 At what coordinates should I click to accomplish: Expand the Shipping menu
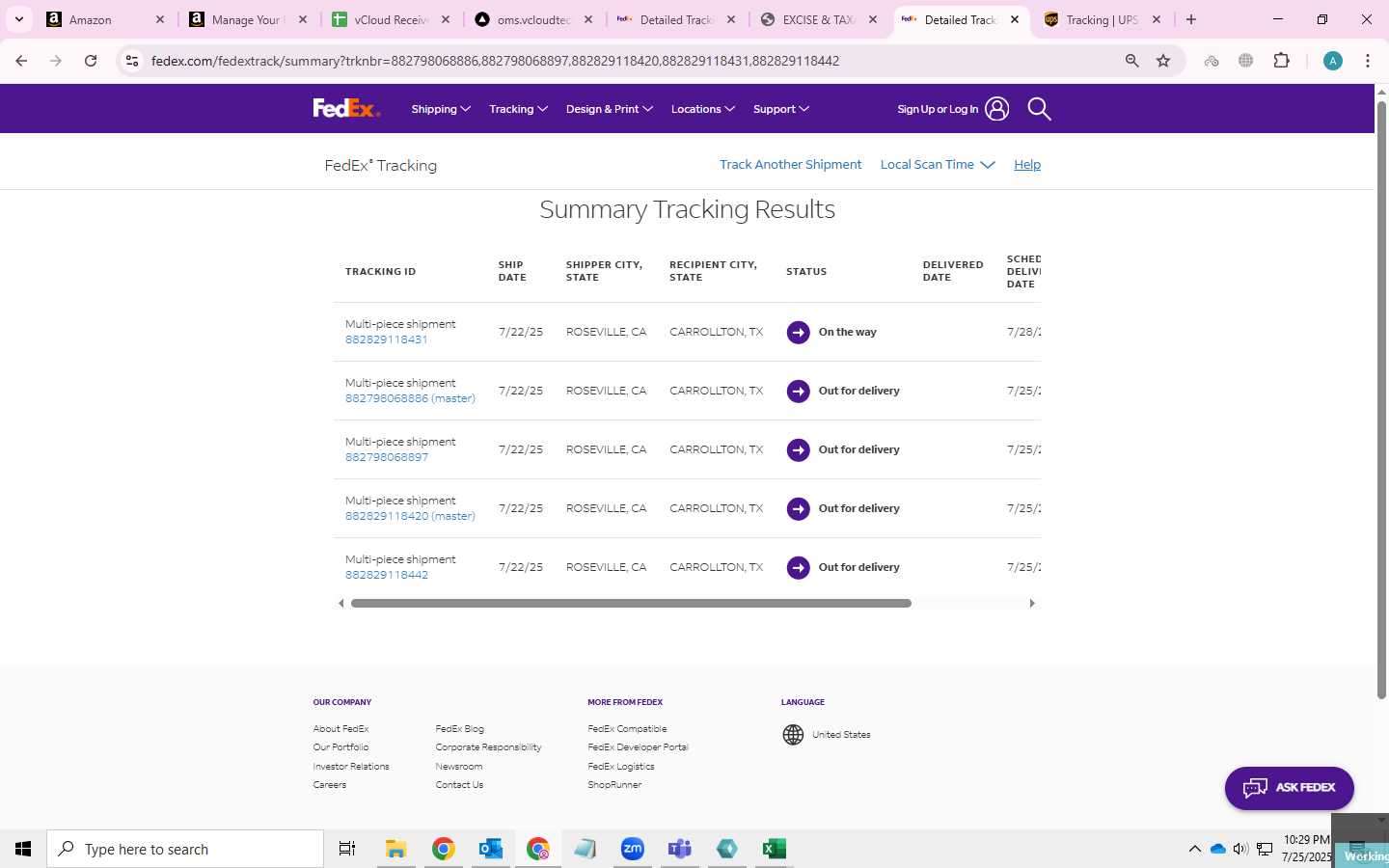click(441, 109)
